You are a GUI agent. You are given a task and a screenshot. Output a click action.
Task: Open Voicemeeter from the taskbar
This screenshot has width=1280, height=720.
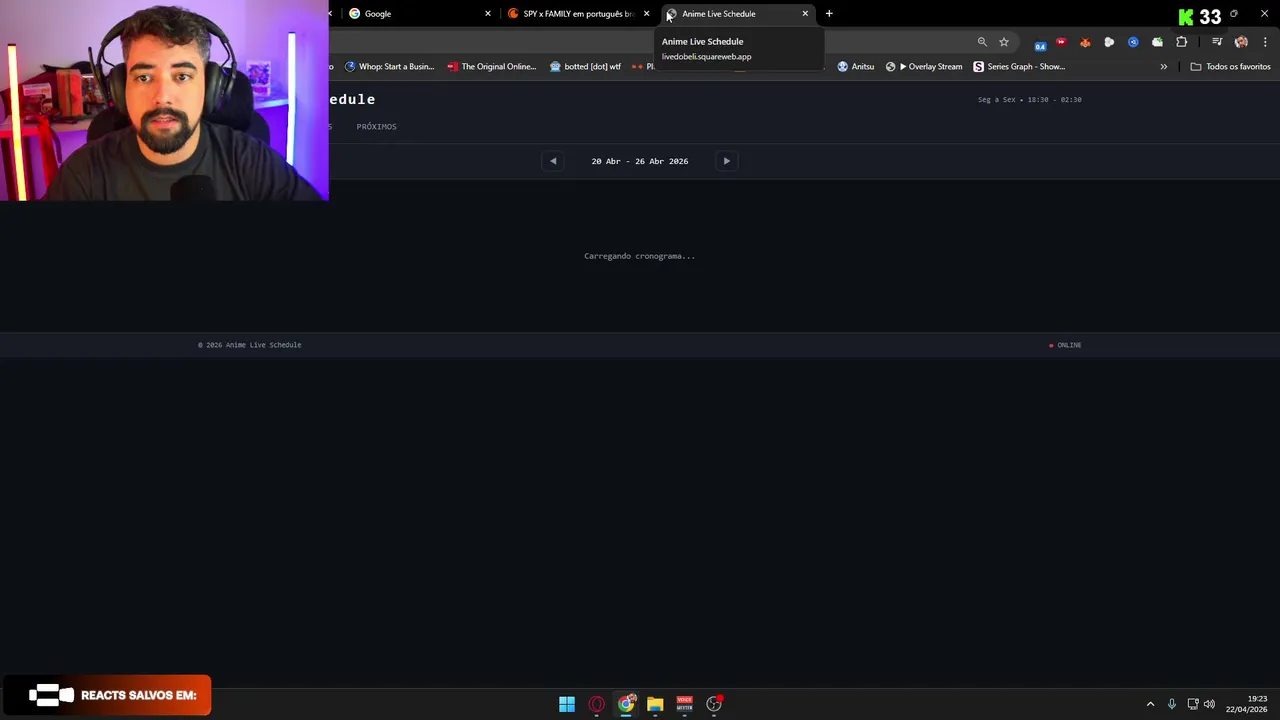(684, 704)
